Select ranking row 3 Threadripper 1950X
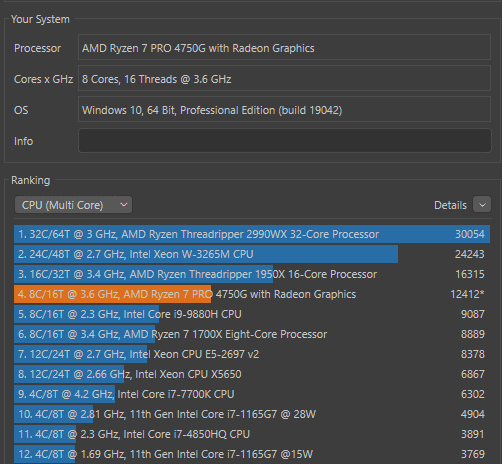The width and height of the screenshot is (502, 464). click(x=252, y=274)
